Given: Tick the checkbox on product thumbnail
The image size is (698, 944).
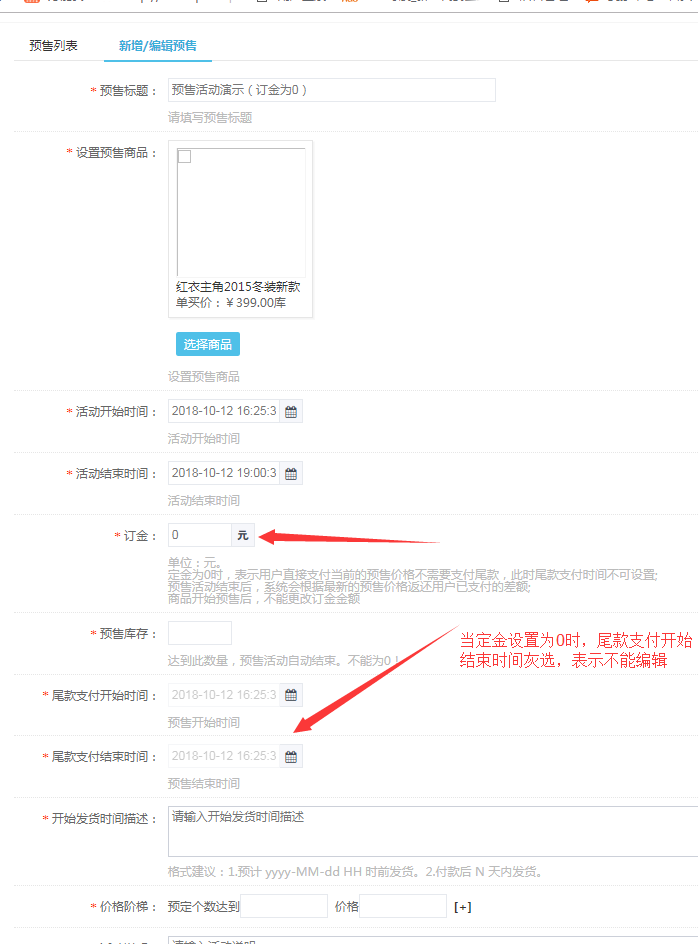Looking at the screenshot, I should [x=184, y=157].
